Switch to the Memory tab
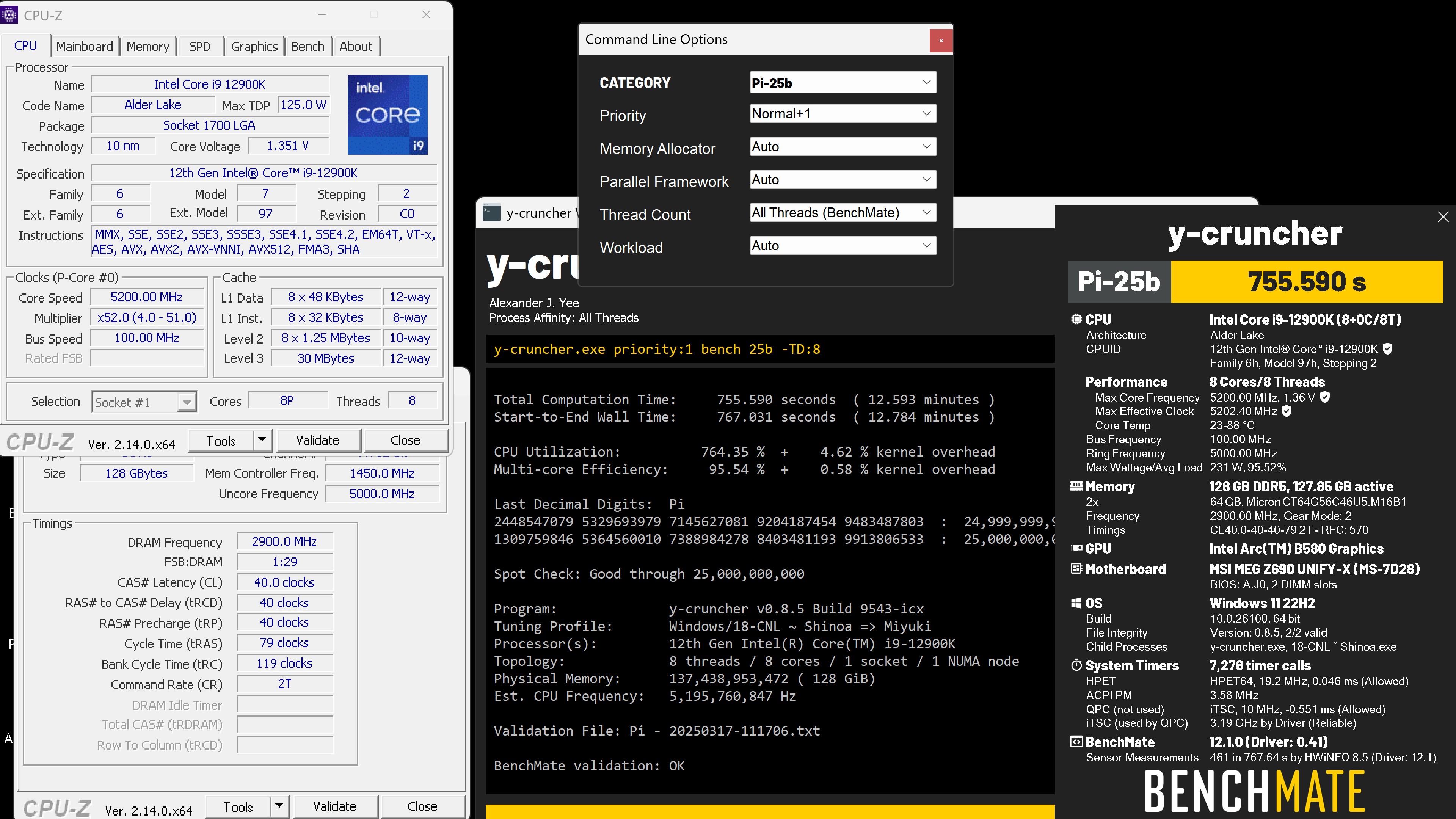The height and width of the screenshot is (819, 1456). click(x=148, y=46)
